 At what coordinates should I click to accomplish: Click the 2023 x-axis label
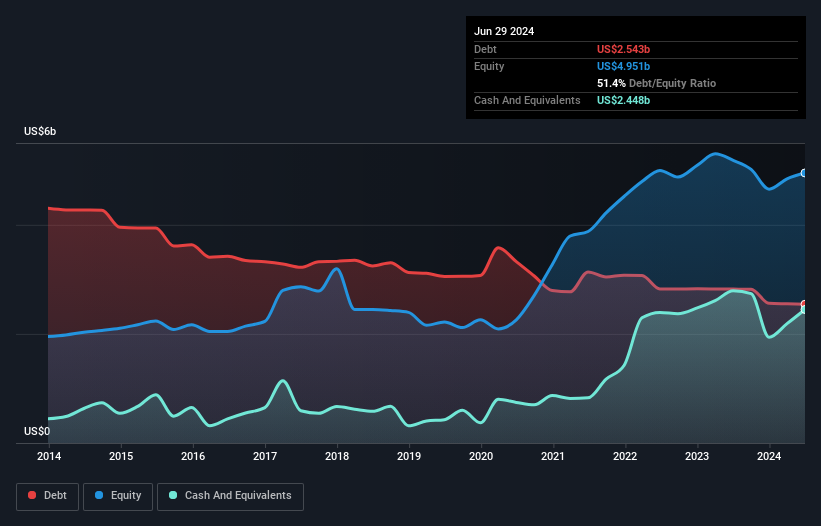(697, 456)
